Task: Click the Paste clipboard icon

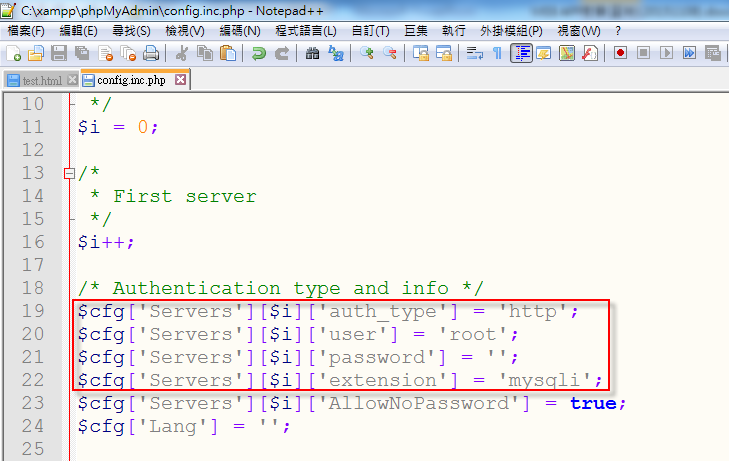Action: (x=228, y=53)
